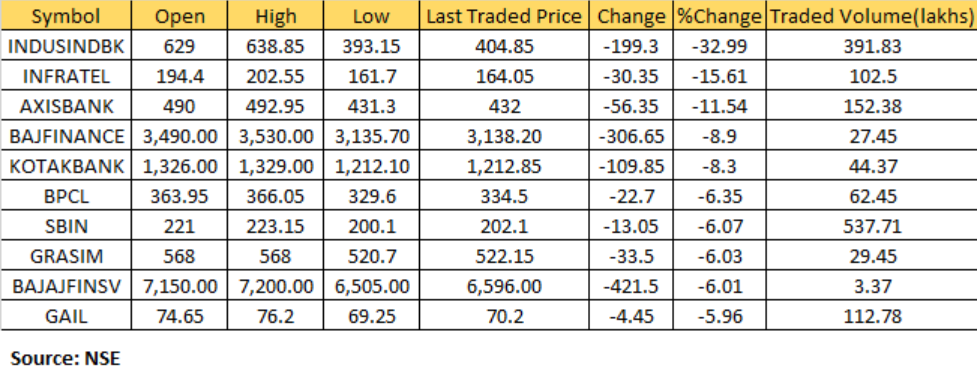Screen dimensions: 977x371
Task: Click GRASIM last traded price 522.15
Action: click(505, 256)
